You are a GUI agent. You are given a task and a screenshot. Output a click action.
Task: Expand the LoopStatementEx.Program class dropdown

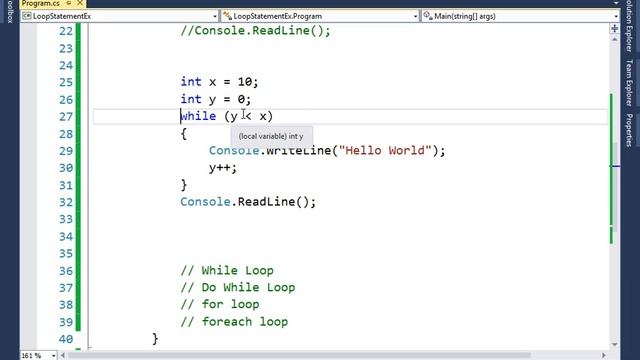click(416, 16)
